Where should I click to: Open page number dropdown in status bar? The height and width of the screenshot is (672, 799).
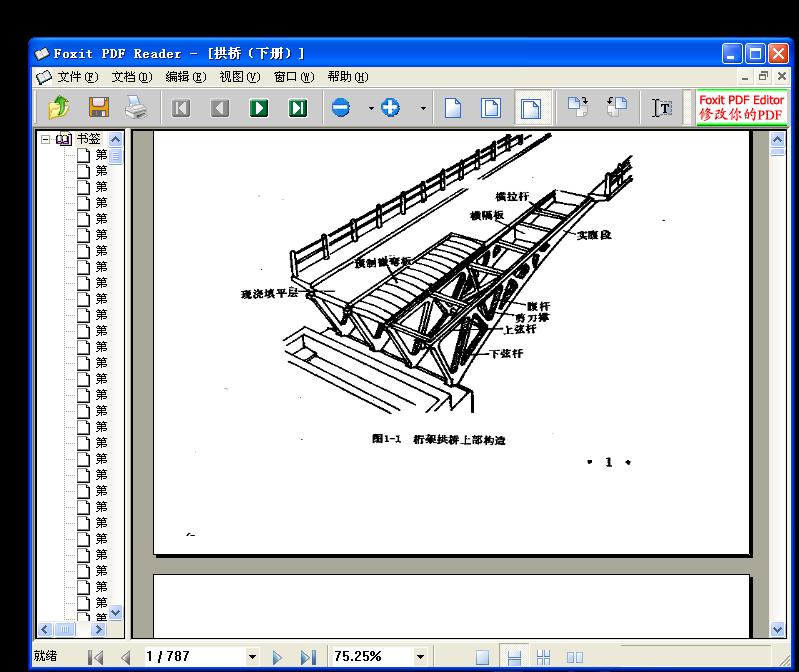click(x=252, y=657)
